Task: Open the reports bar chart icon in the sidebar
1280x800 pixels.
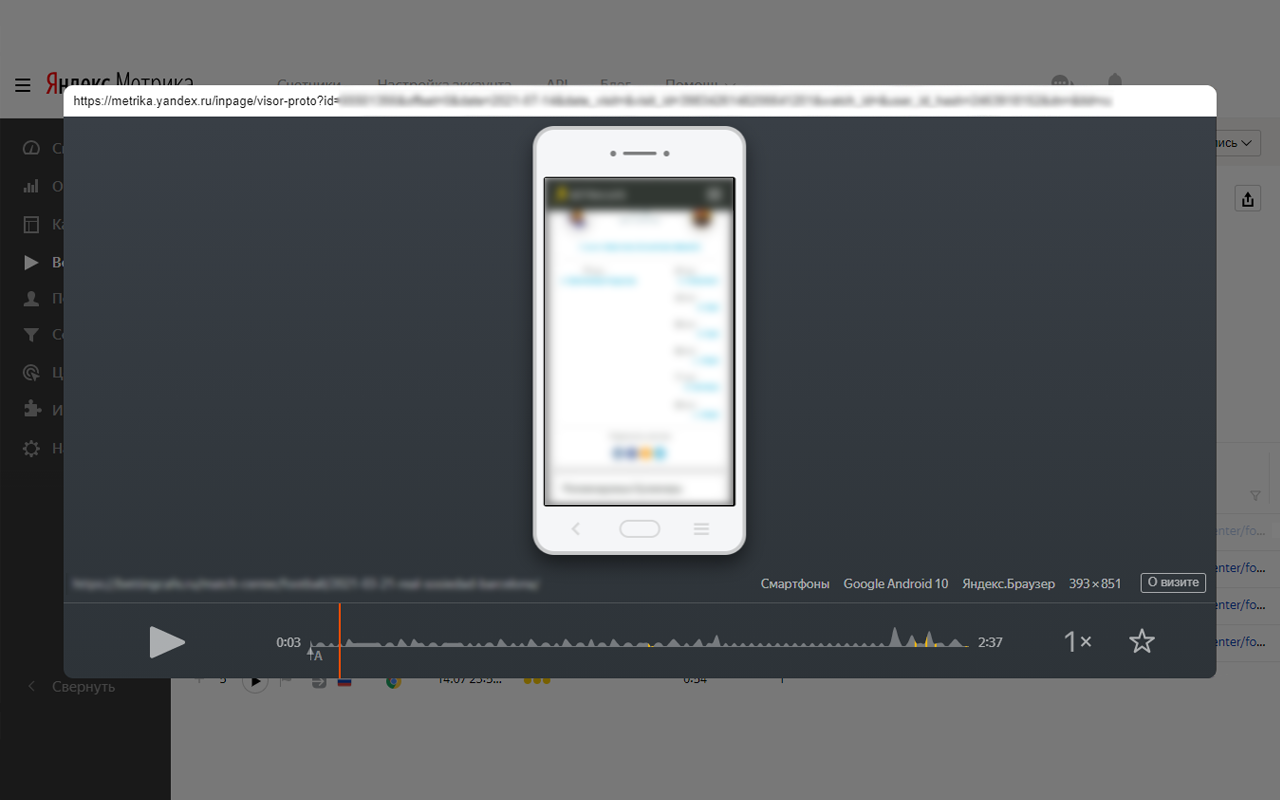Action: [31, 186]
